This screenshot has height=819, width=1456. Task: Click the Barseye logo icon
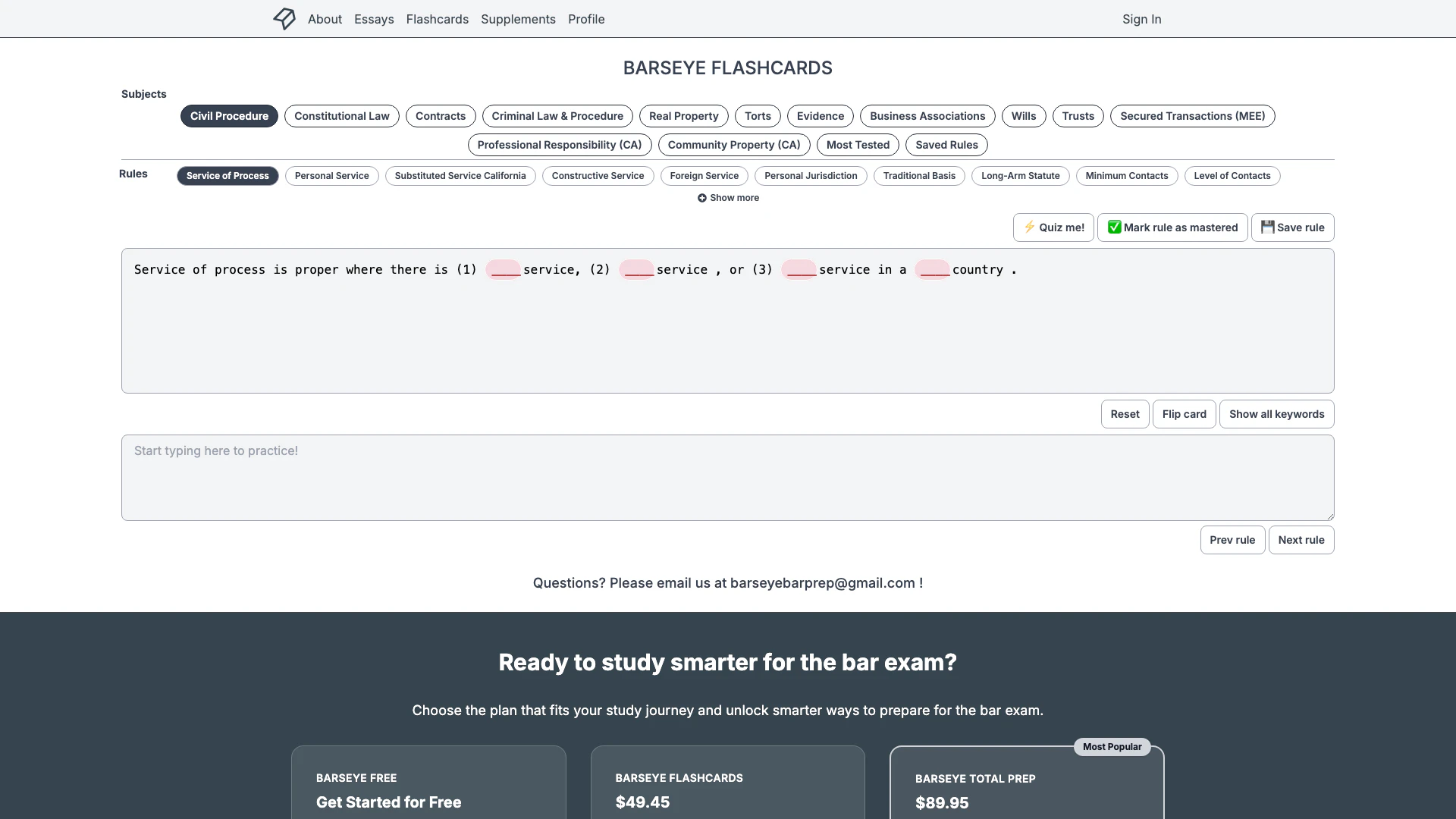pyautogui.click(x=284, y=18)
